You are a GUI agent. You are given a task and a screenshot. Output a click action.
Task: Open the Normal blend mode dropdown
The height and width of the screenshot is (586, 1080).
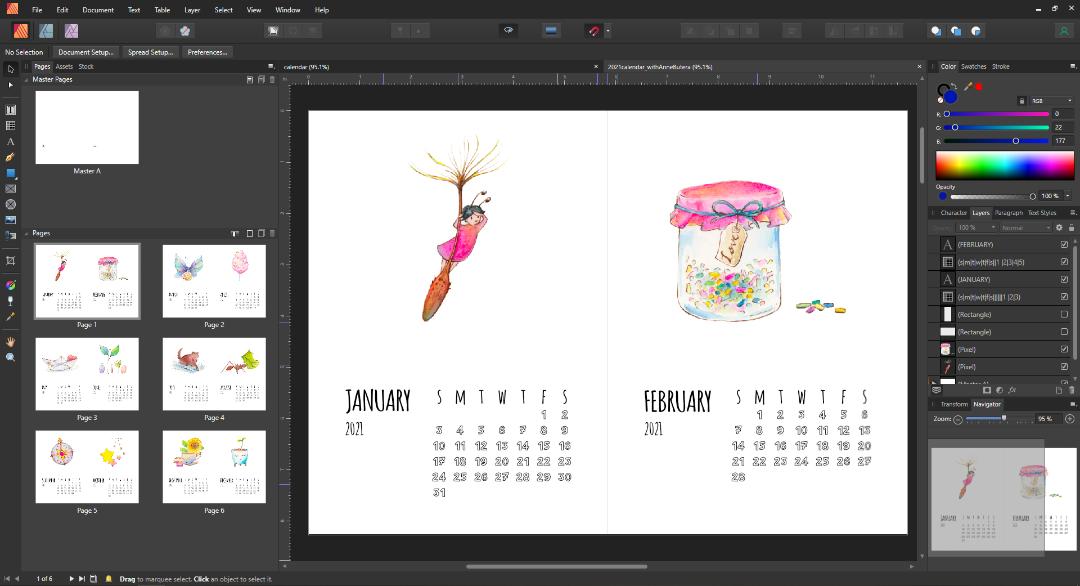pos(1026,228)
